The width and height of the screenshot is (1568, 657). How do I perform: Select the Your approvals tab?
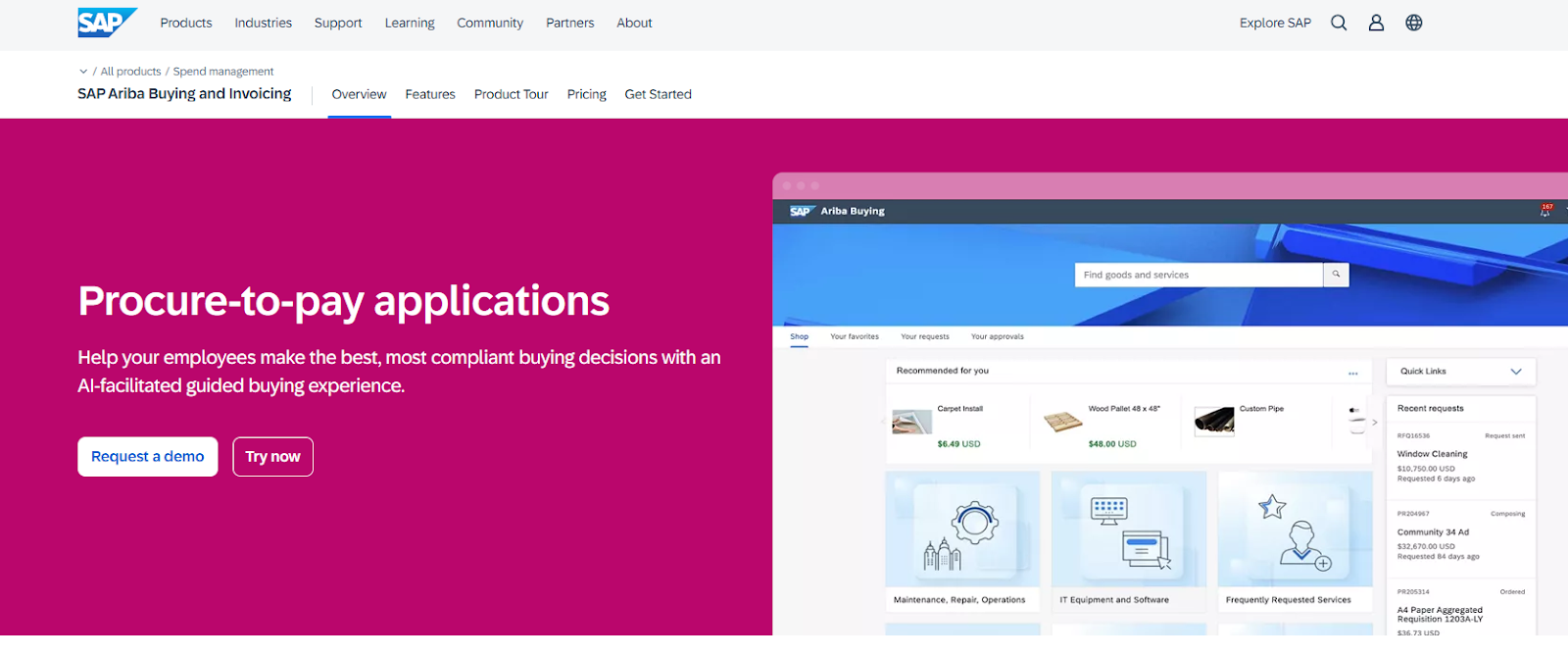coord(997,336)
